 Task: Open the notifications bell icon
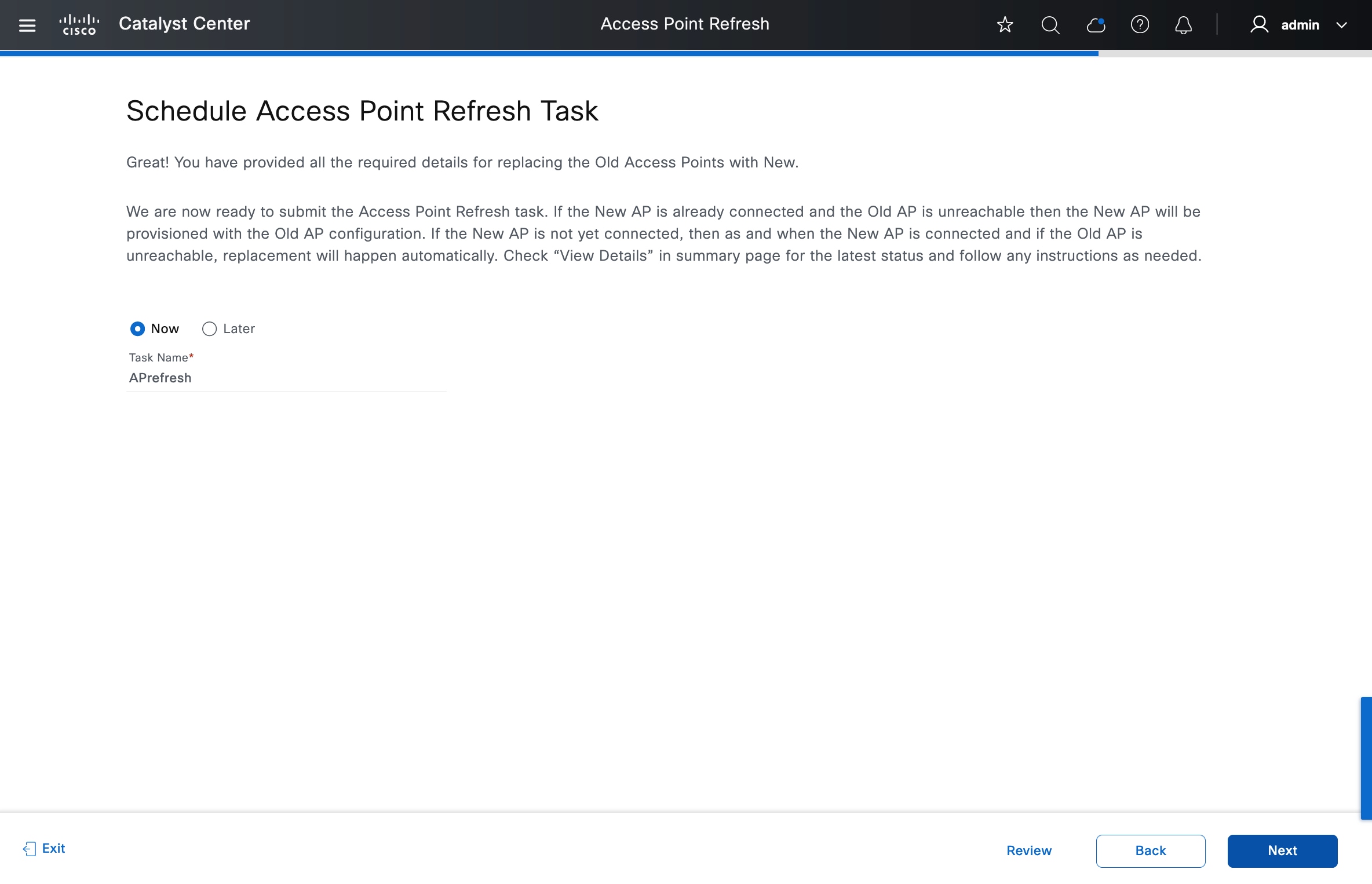pyautogui.click(x=1183, y=25)
